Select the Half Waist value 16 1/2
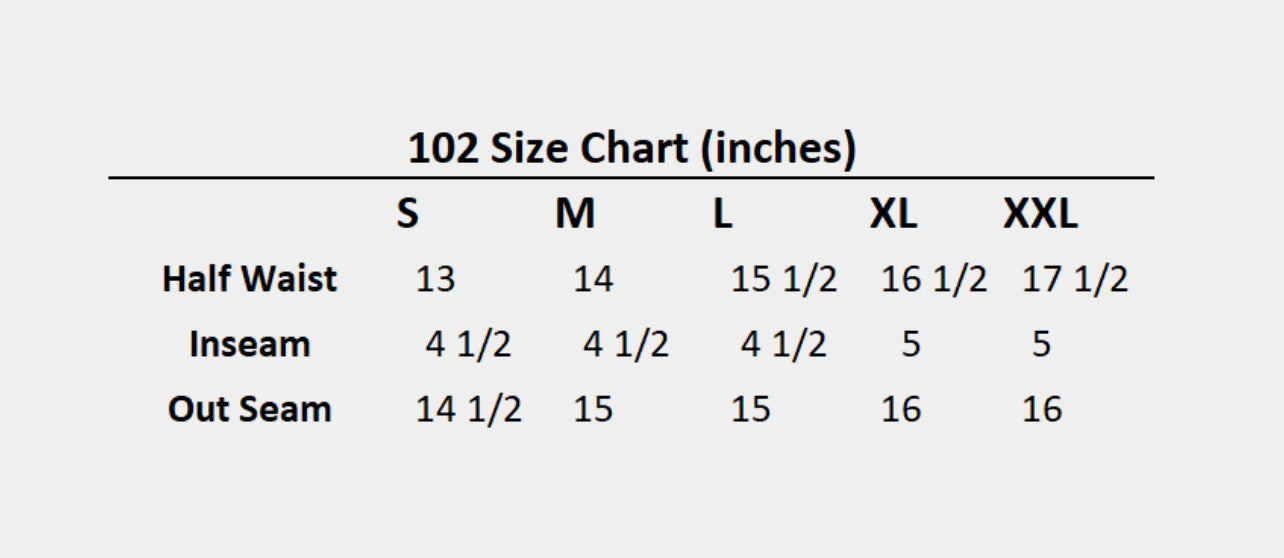This screenshot has height=558, width=1284. point(934,279)
